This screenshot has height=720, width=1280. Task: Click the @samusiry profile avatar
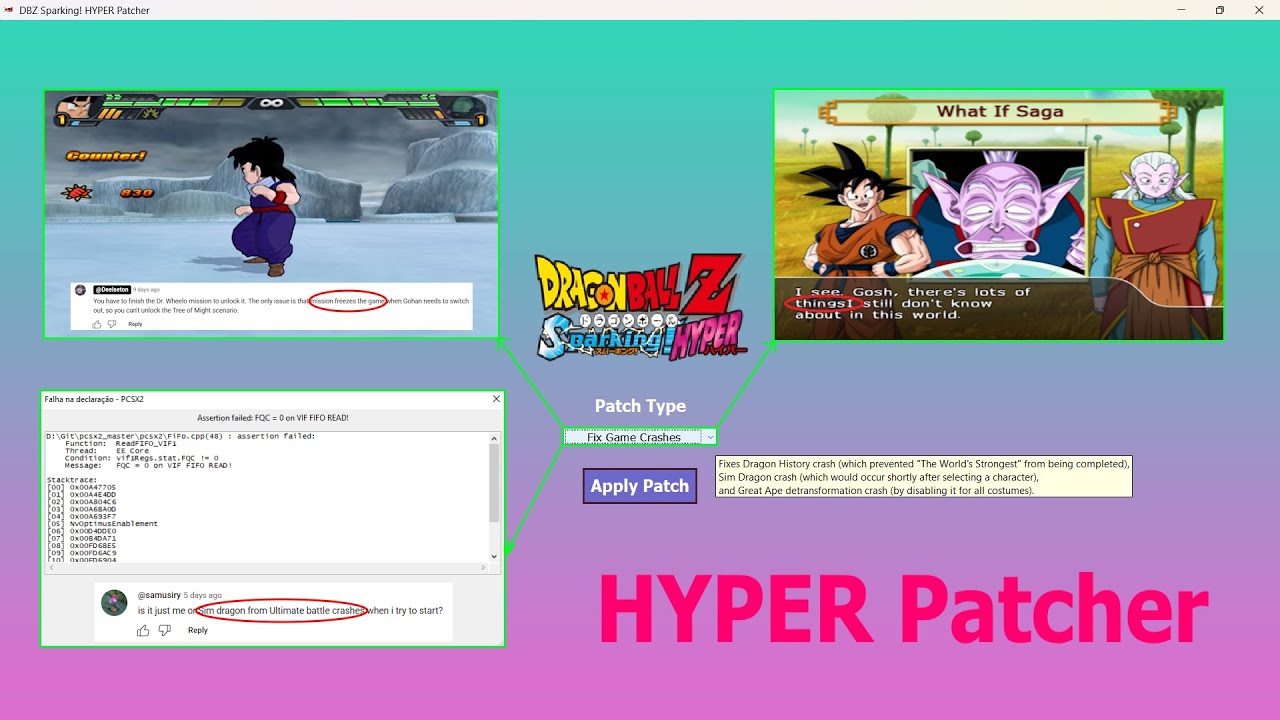114,603
